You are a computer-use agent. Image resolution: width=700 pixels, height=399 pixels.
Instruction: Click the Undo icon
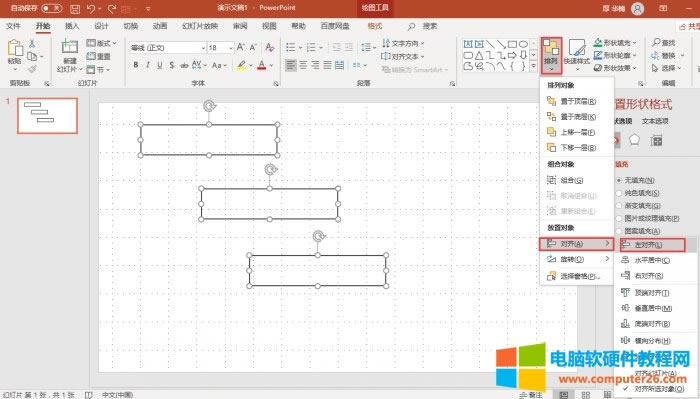pos(91,8)
